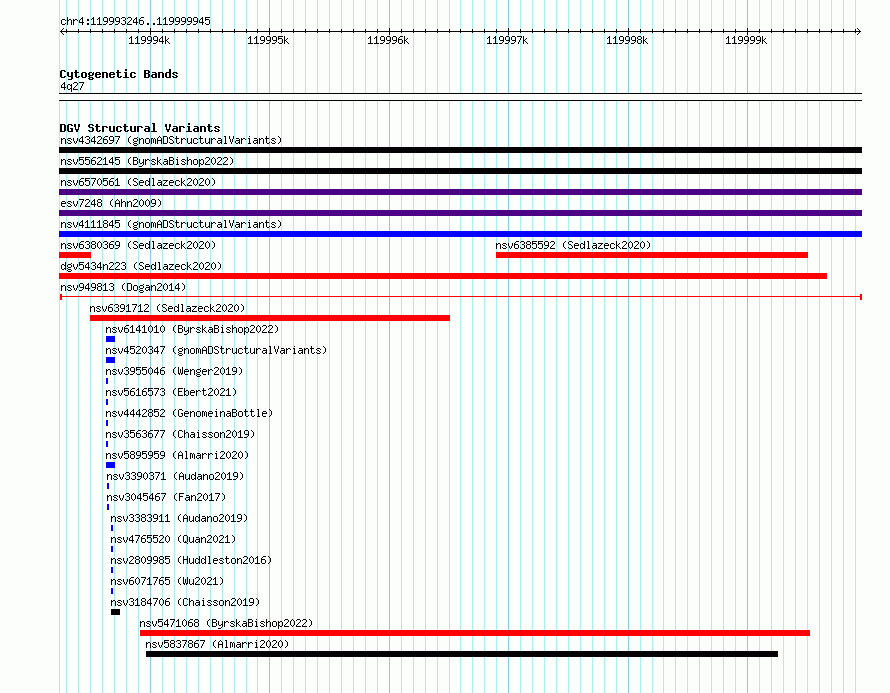Click nsv6385592 (Sedlazeck2020) label
Image resolution: width=890 pixels, height=693 pixels.
(x=573, y=245)
